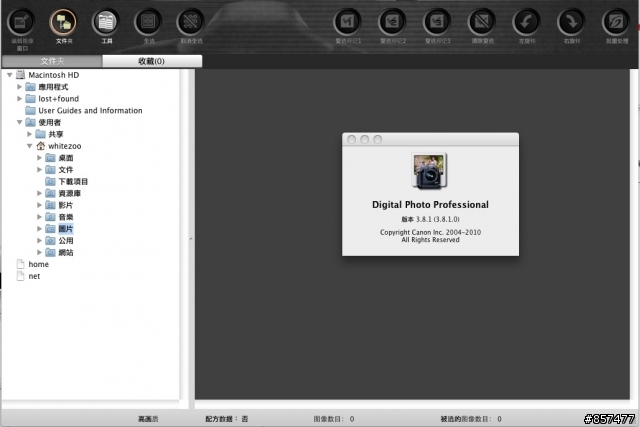Expand the 音樂 folder arrow
Screen dimensions: 640x427
click(x=39, y=217)
